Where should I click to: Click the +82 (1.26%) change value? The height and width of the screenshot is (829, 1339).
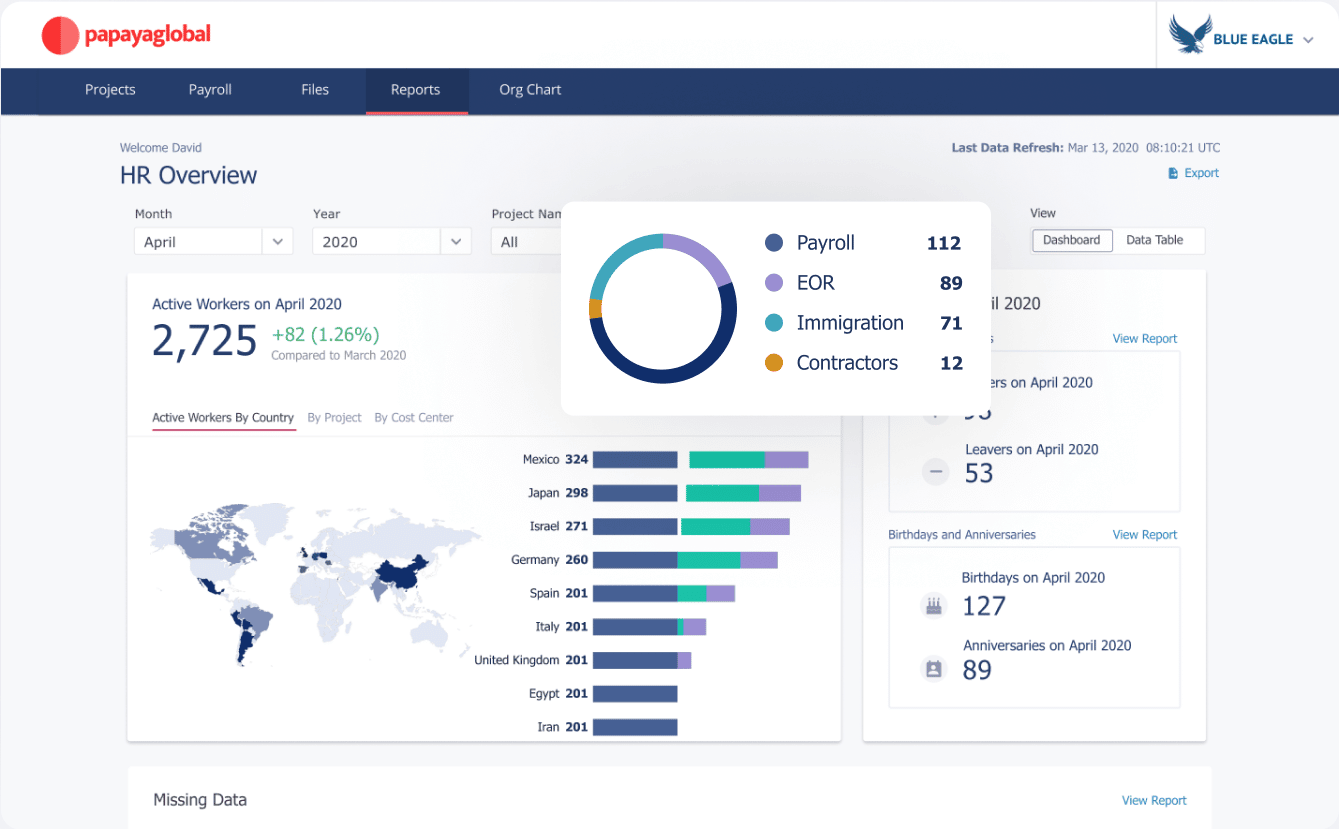point(326,335)
